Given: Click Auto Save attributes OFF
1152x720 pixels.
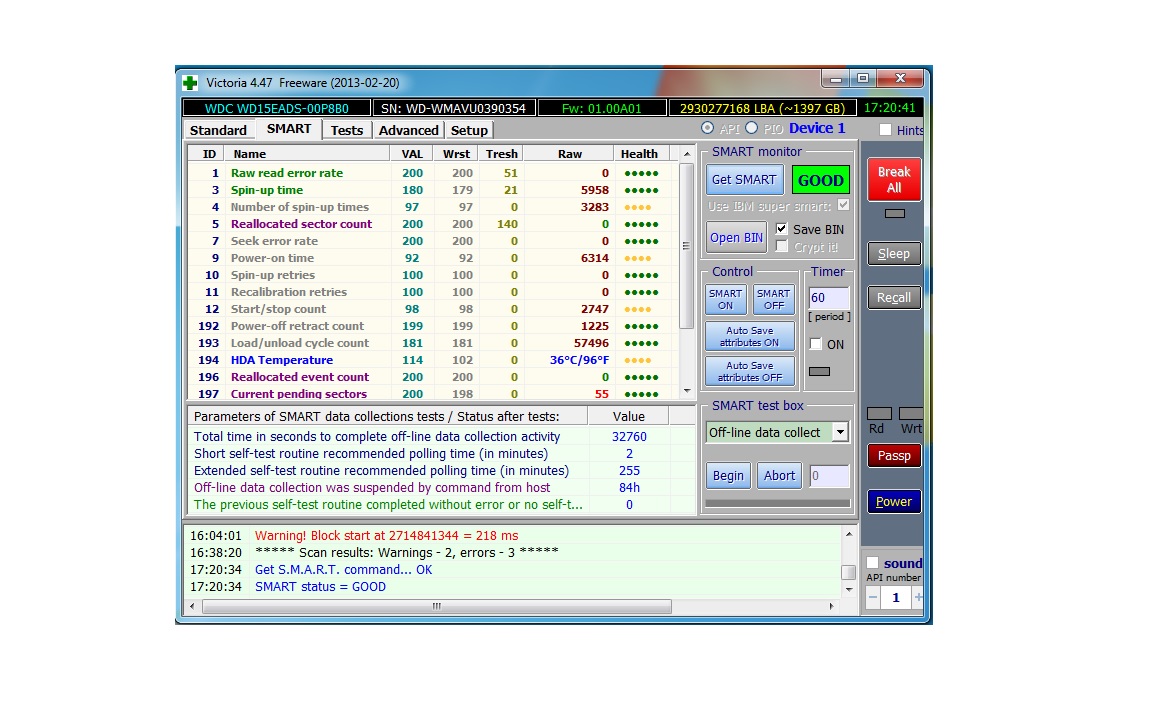Looking at the screenshot, I should 749,372.
